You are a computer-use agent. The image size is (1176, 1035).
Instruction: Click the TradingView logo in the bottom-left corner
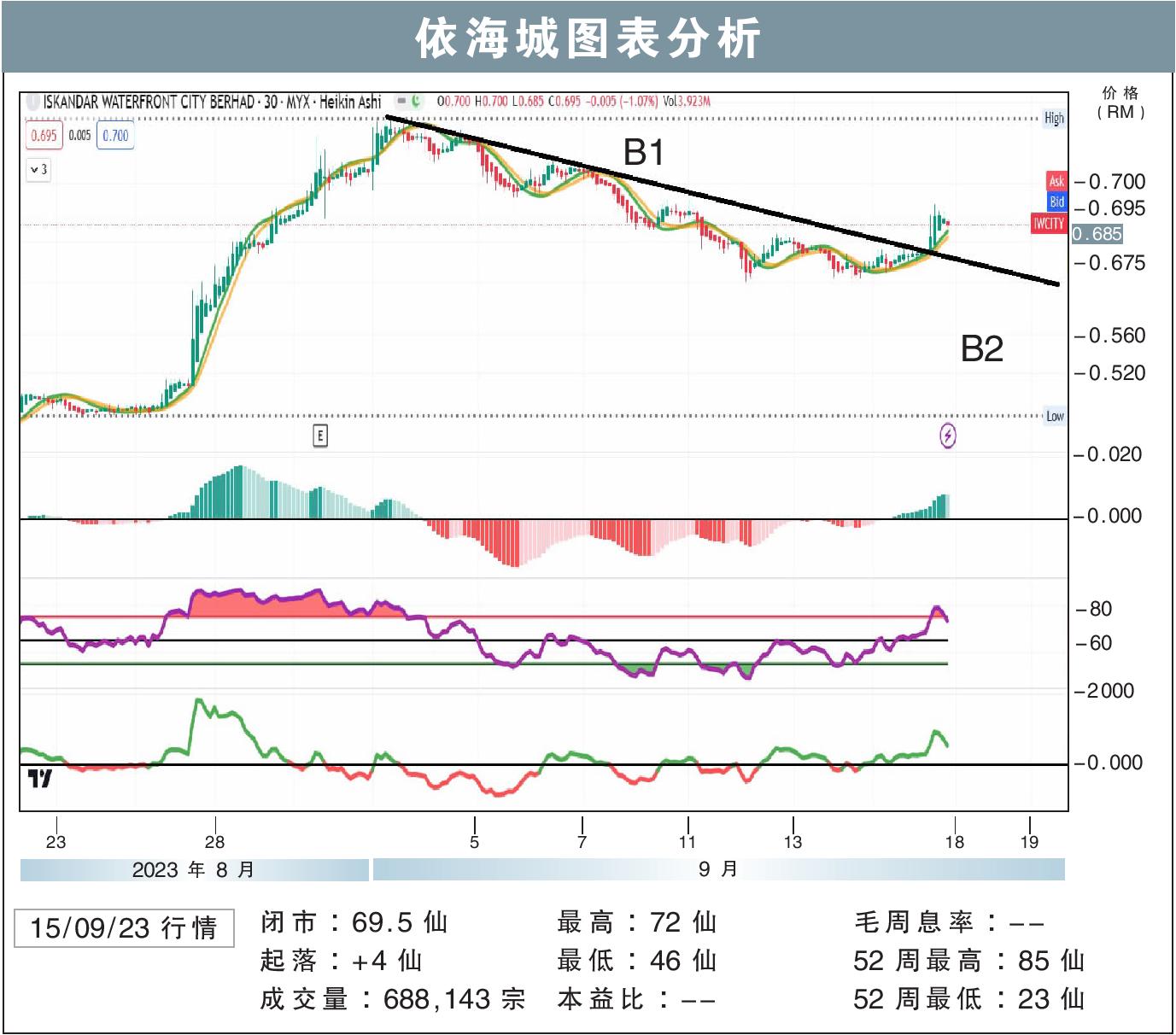39,778
